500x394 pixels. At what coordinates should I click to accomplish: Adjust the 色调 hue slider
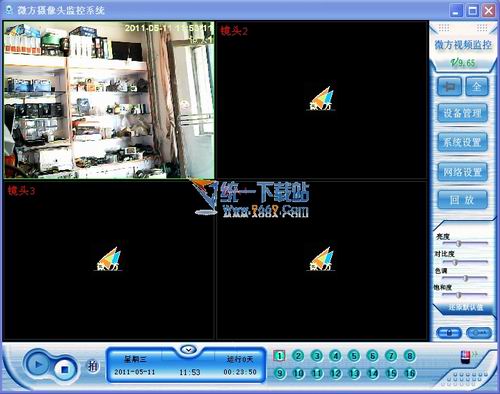[465, 278]
